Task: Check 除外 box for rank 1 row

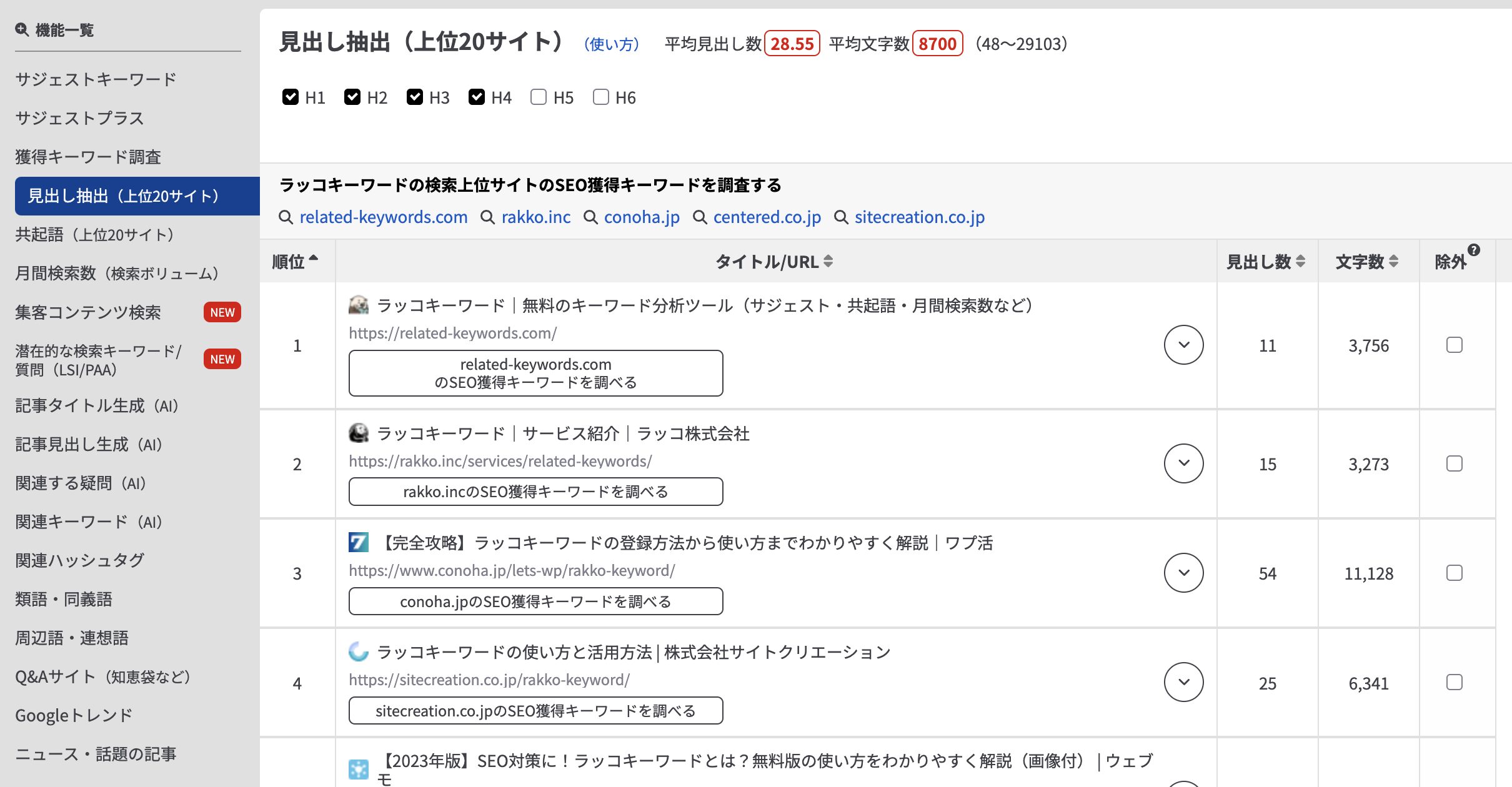Action: coord(1455,345)
